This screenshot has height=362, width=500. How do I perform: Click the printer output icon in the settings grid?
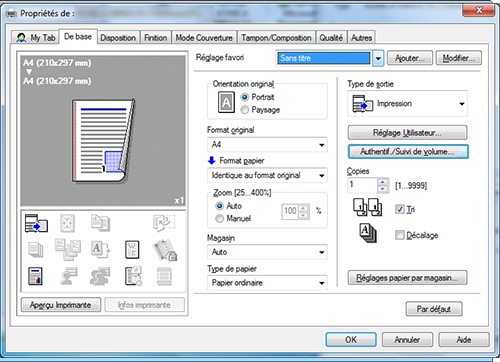pos(36,223)
